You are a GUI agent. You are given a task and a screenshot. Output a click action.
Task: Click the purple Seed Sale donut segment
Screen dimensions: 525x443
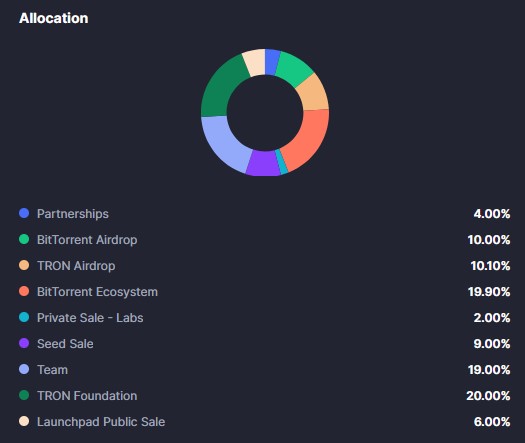[x=264, y=163]
